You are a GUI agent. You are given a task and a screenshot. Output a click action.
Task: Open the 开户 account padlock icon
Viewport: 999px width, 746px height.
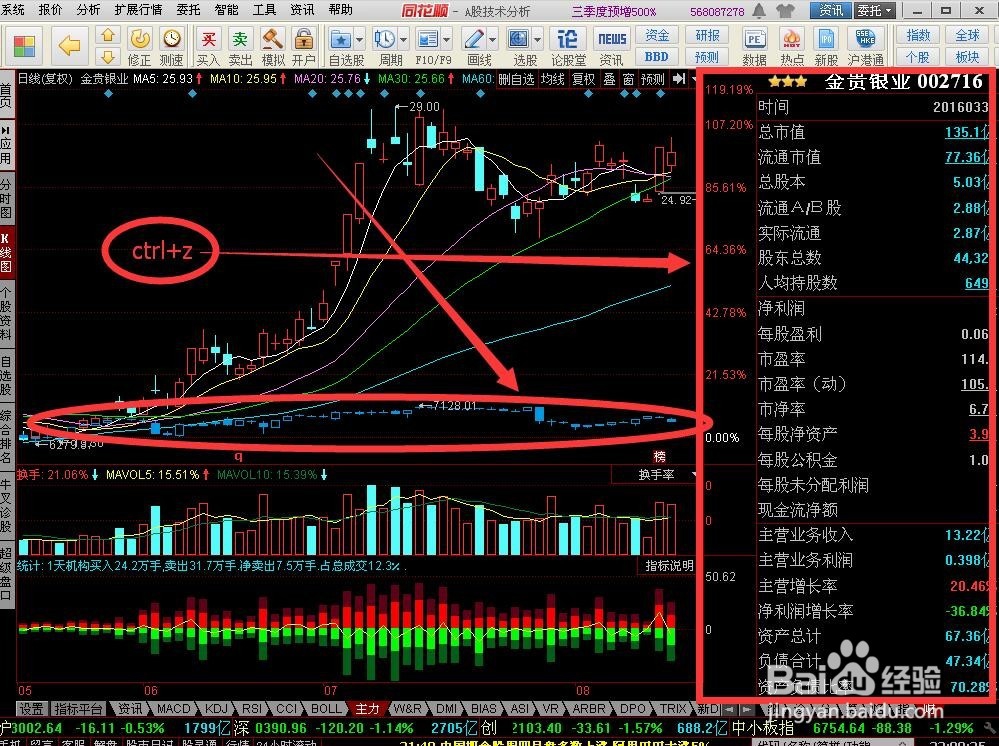click(x=304, y=47)
